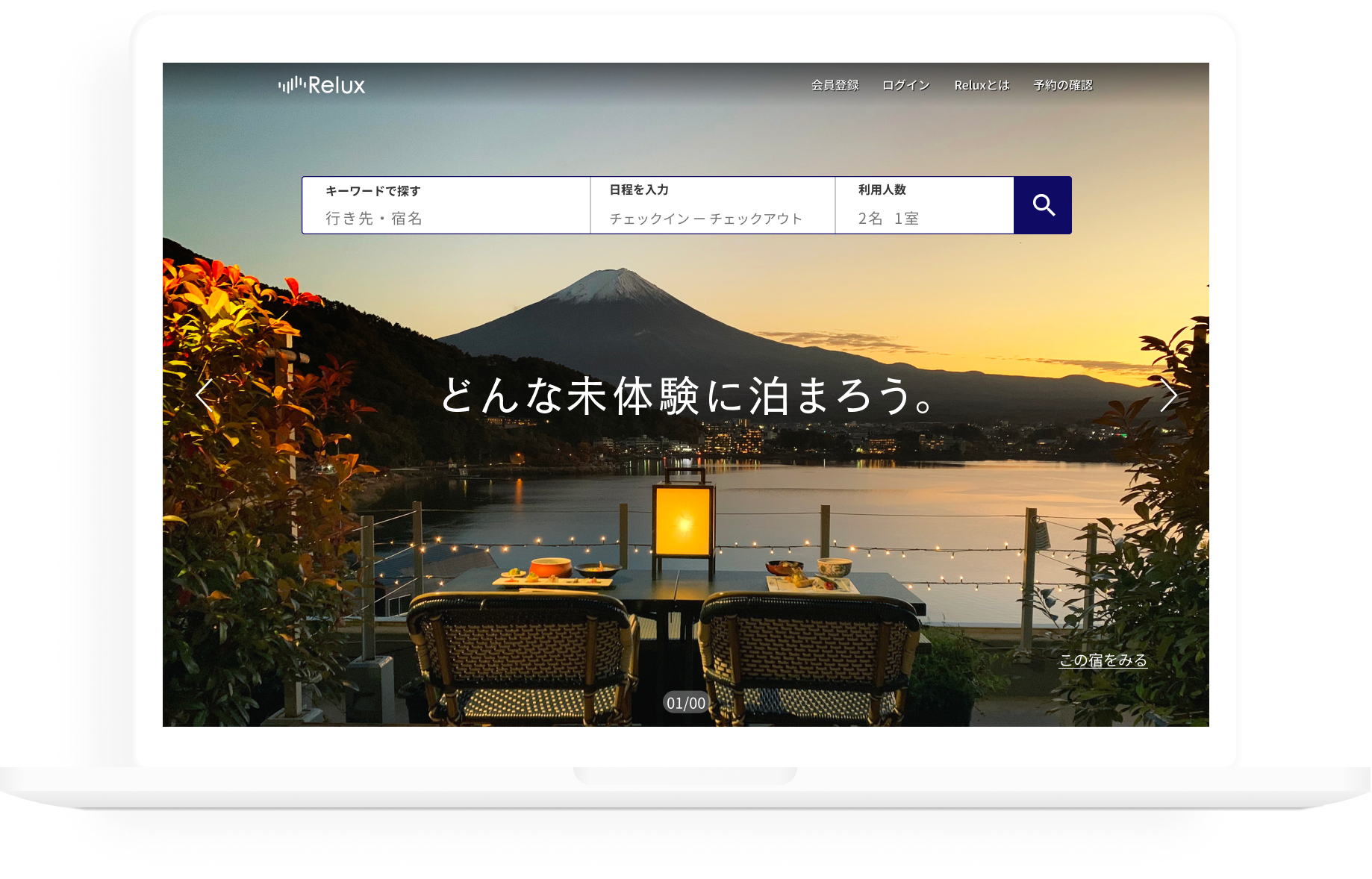Viewport: 1372px width, 879px height.
Task: Go to the previous slide with left arrow
Action: 204,395
